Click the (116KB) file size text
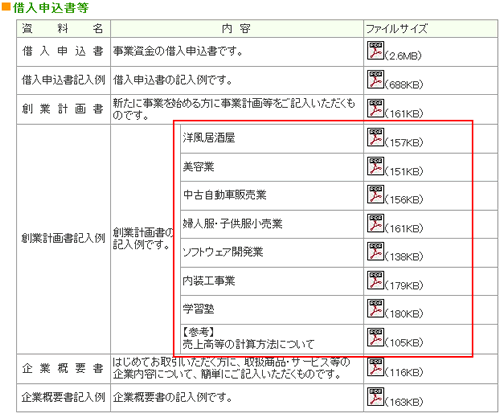 tap(404, 372)
